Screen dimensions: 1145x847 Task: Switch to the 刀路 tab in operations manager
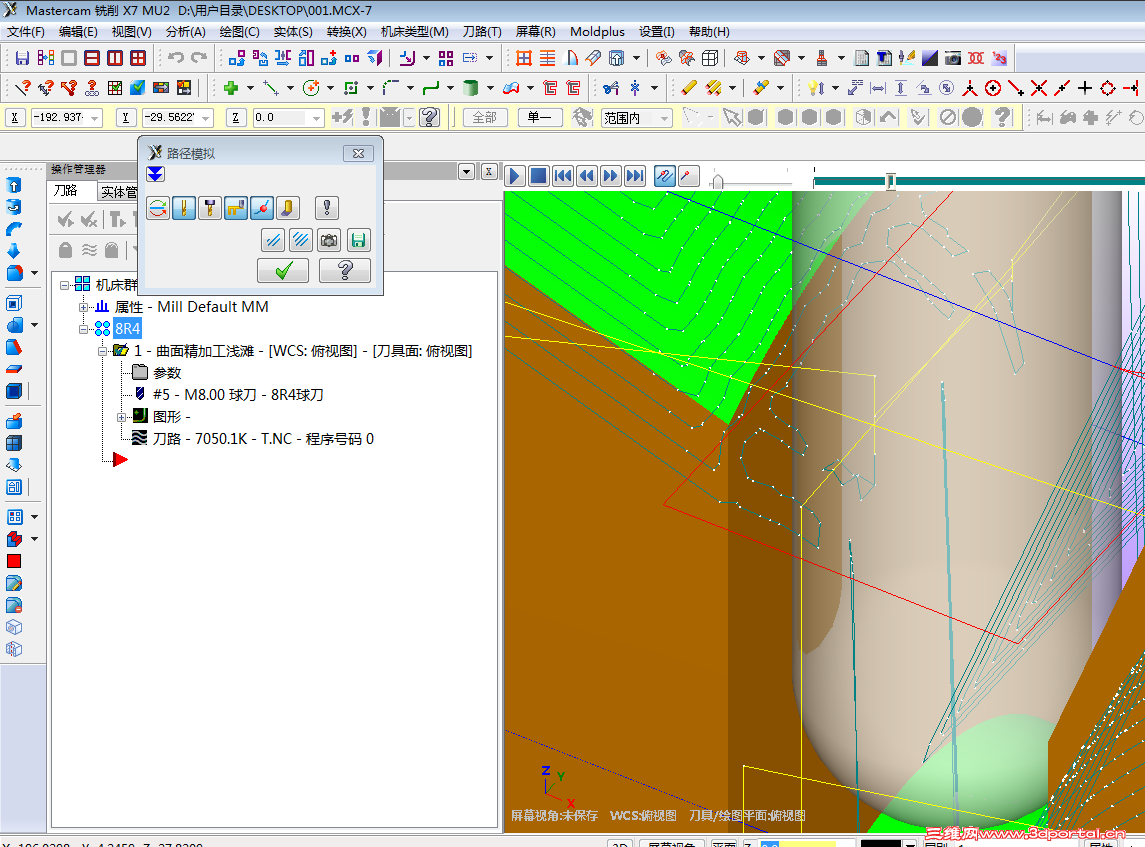pos(66,191)
